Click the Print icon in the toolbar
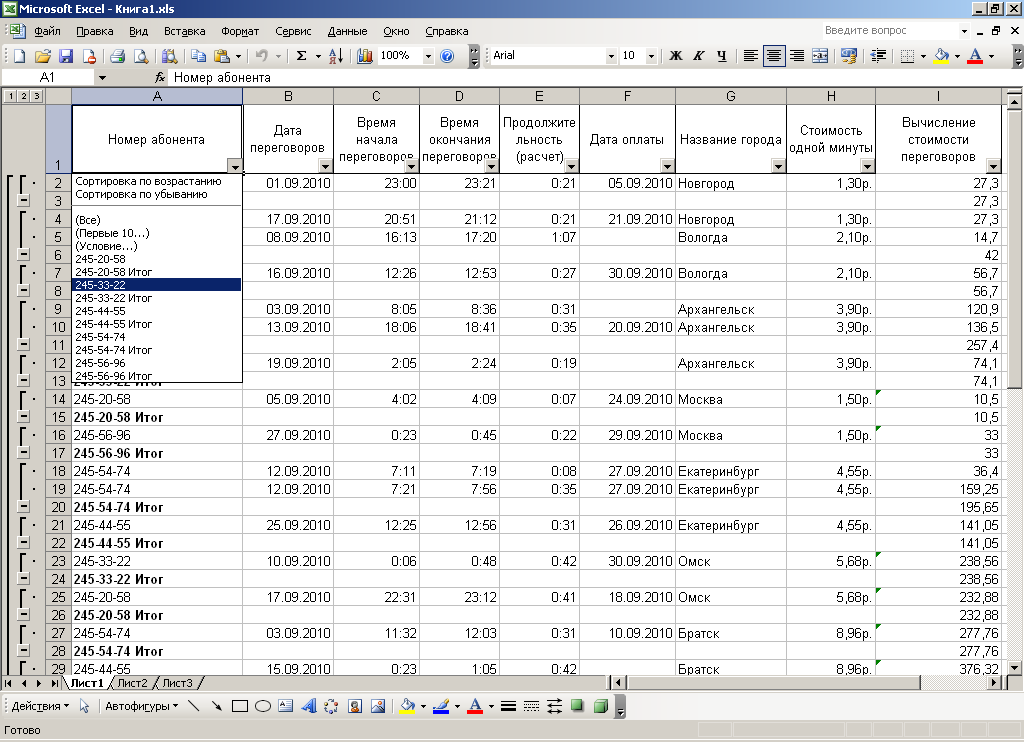1024x742 pixels. (118, 56)
